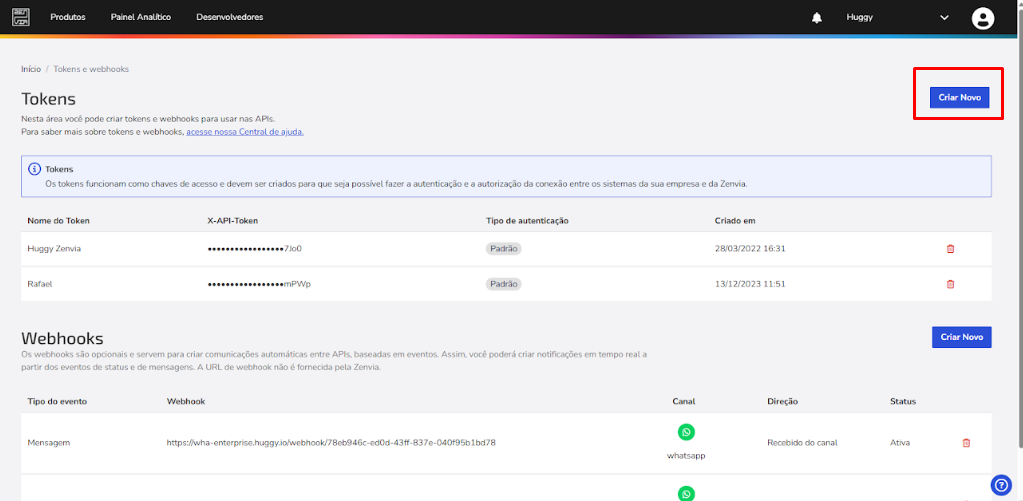Click the Tokens page heading
Screen dimensions: 1023x501
(49, 99)
